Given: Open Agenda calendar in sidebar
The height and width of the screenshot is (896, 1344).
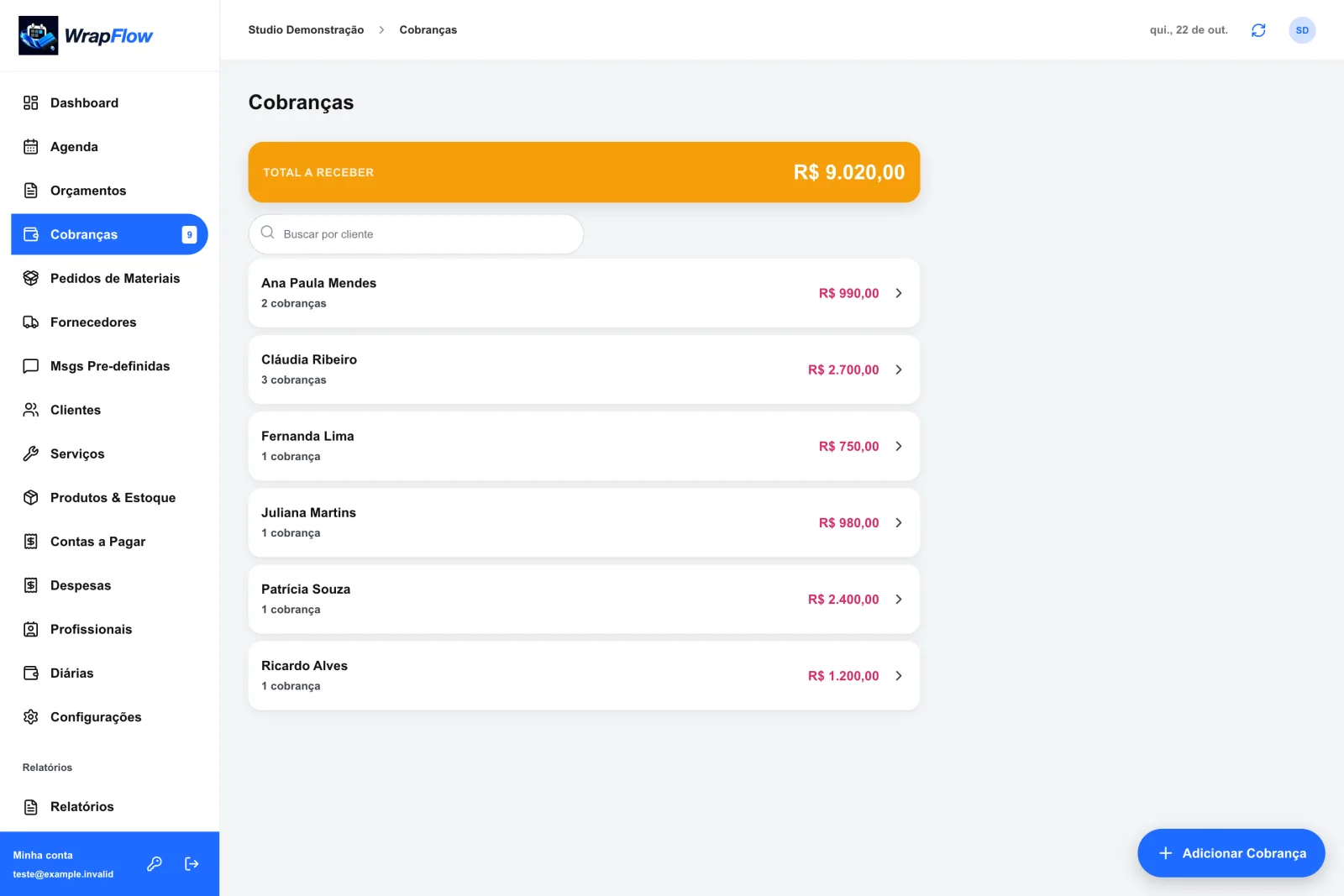Looking at the screenshot, I should click(109, 147).
